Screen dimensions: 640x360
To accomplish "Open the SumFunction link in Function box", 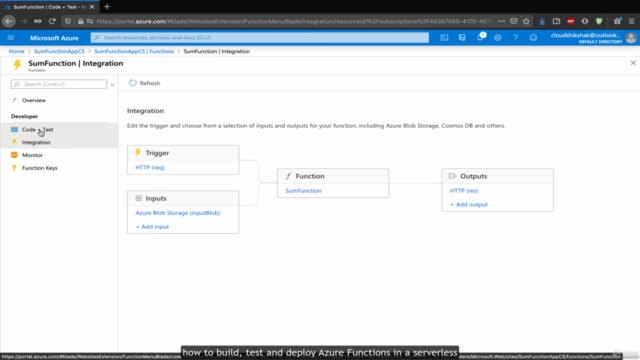I will click(303, 191).
